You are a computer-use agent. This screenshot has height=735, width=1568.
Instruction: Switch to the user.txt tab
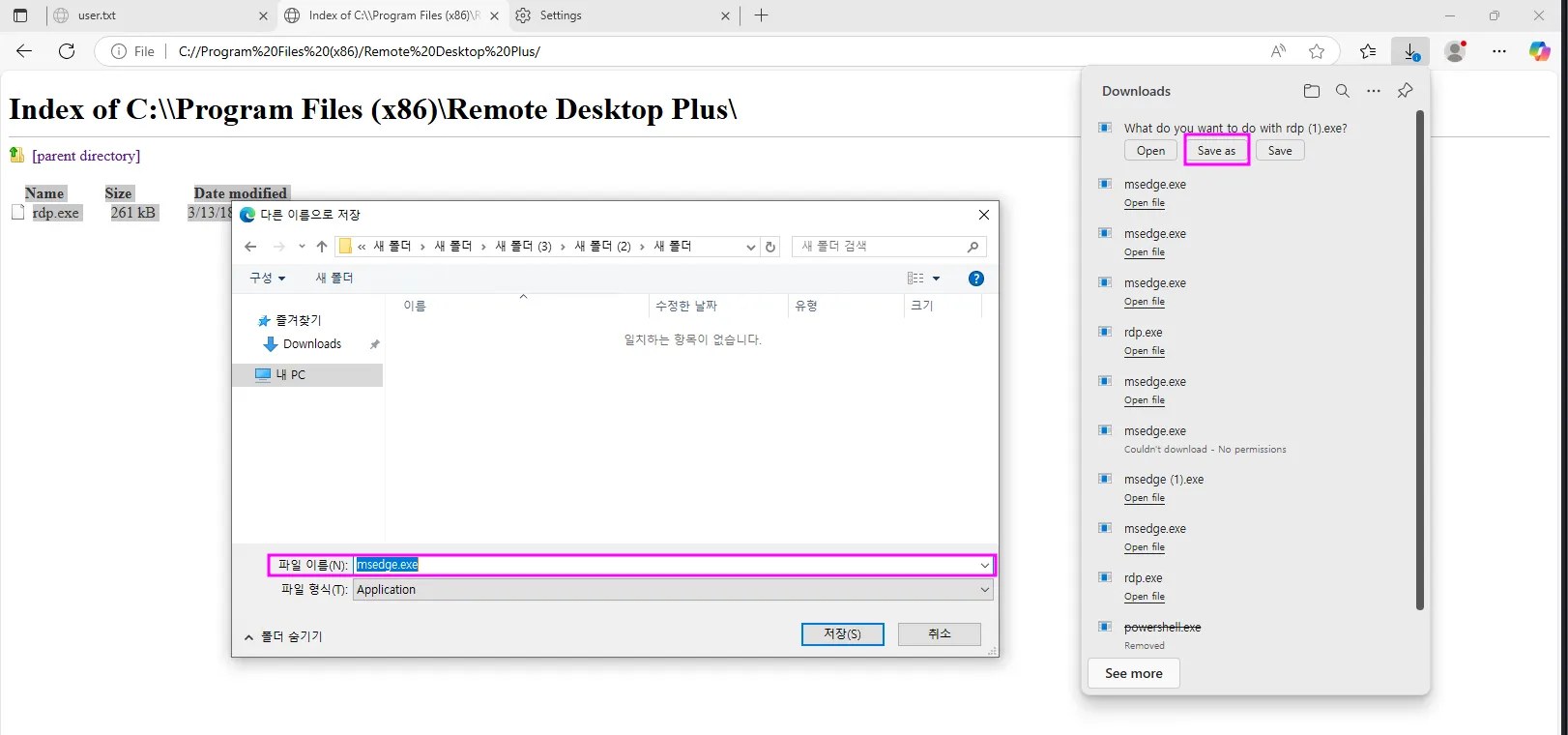pos(160,15)
